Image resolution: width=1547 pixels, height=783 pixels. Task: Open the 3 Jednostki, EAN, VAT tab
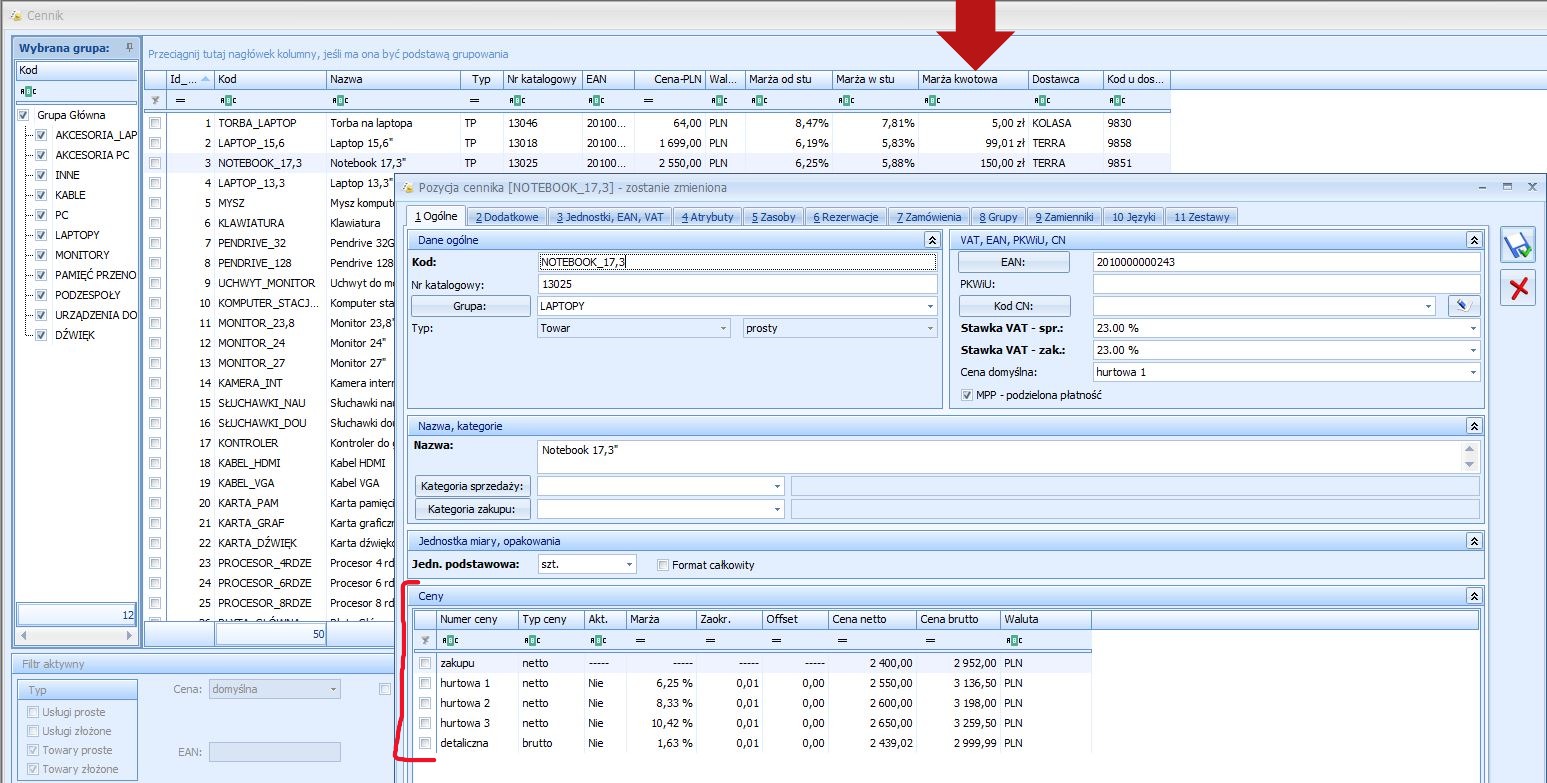click(609, 216)
